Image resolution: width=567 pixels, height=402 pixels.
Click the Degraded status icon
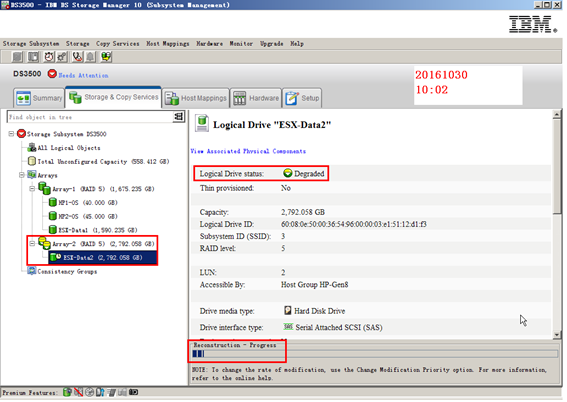(287, 173)
